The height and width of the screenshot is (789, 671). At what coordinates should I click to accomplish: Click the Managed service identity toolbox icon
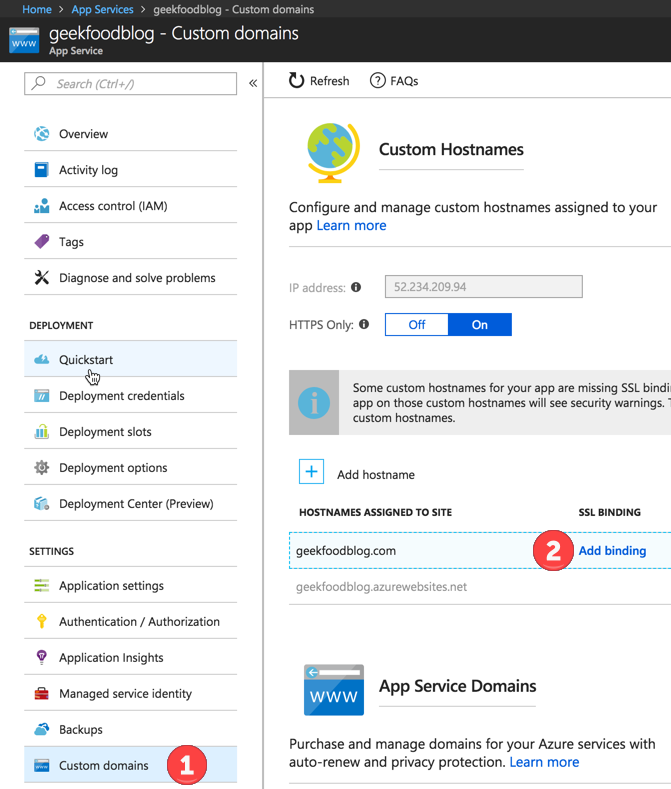click(41, 693)
